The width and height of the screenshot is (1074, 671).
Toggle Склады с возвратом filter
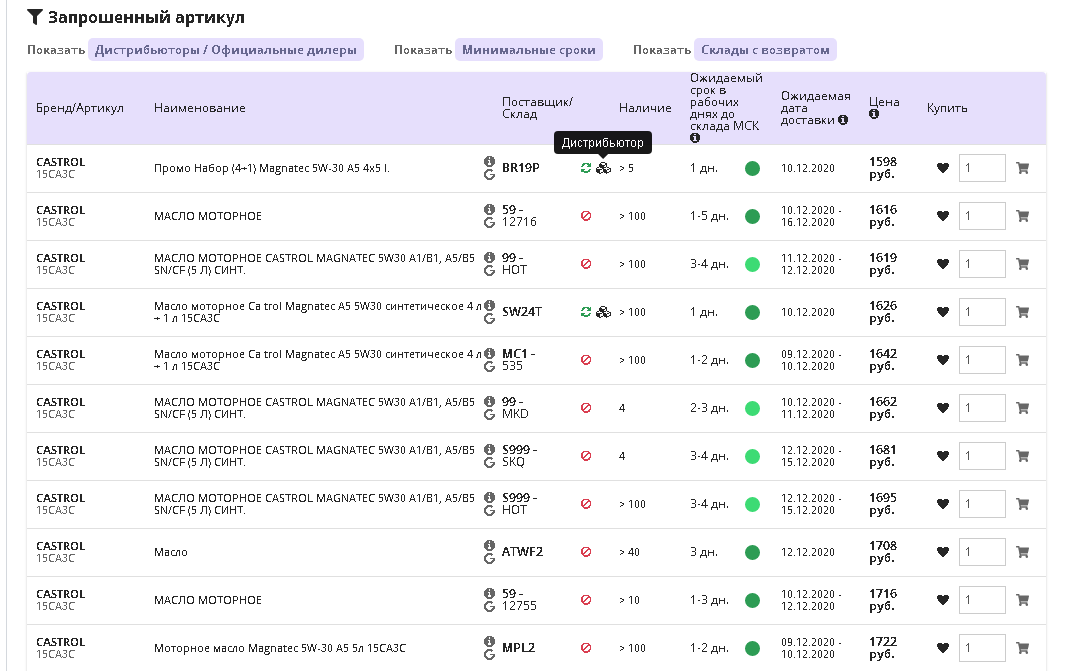tap(765, 50)
